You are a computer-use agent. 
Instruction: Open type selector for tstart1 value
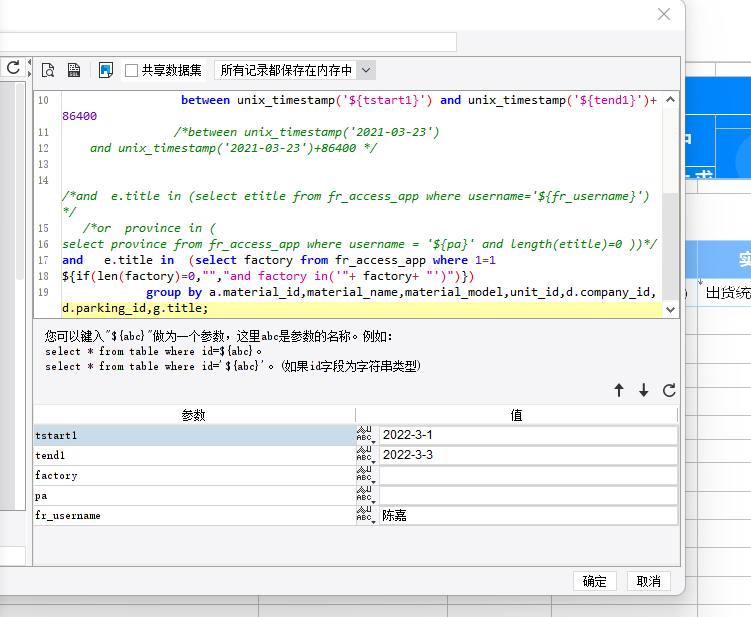pos(366,435)
